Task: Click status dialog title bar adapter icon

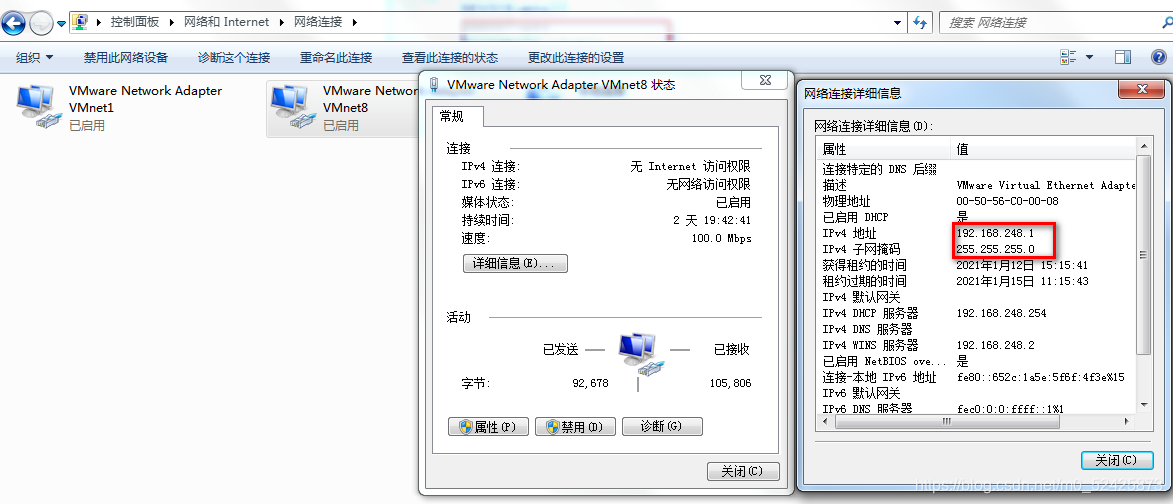Action: [x=434, y=84]
